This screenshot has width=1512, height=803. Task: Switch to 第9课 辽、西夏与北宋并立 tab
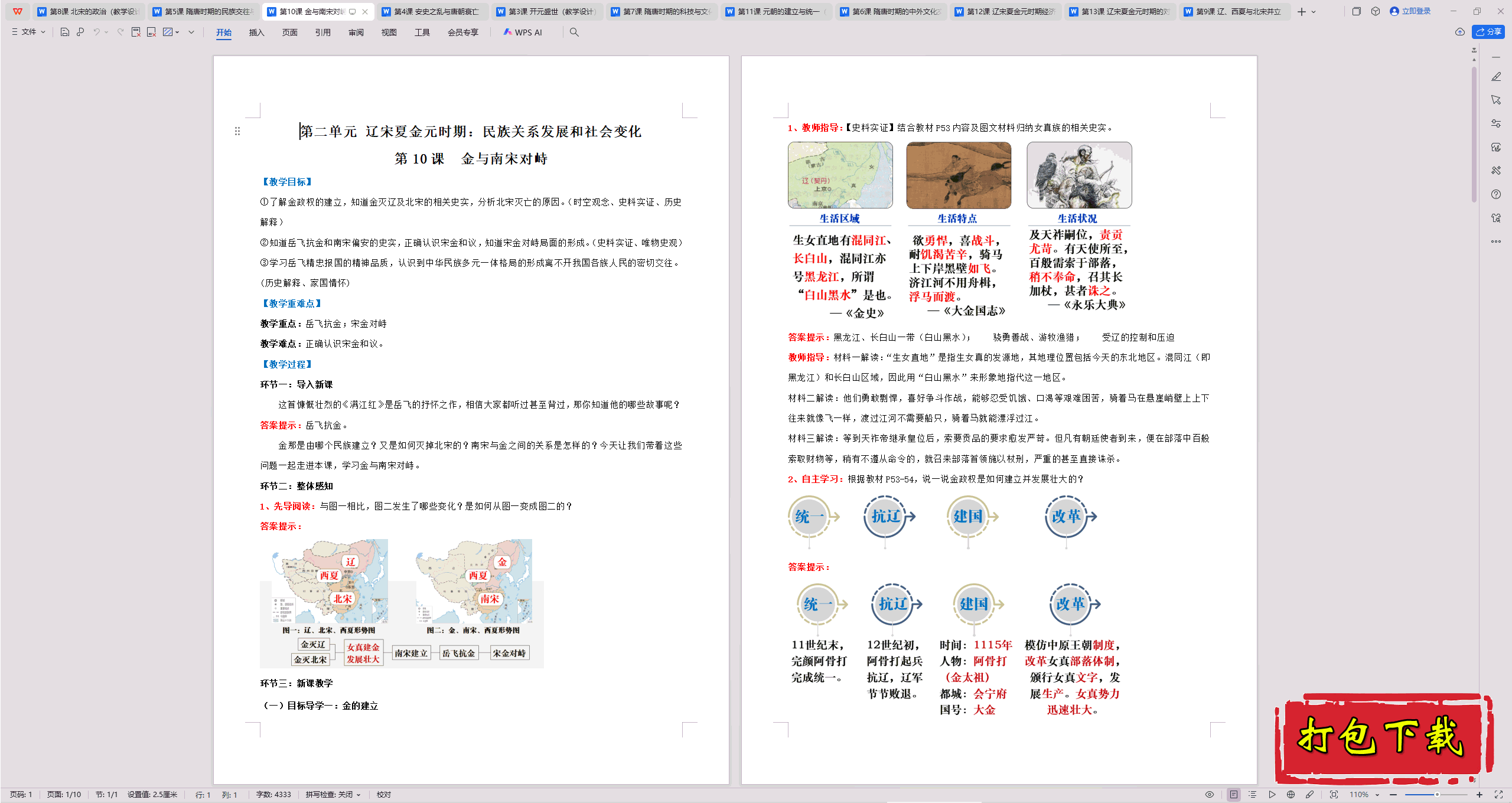(1234, 11)
